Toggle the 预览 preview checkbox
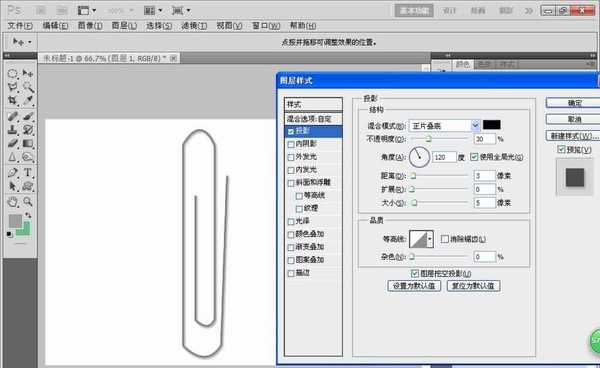Viewport: 600px width, 368px height. pos(561,149)
